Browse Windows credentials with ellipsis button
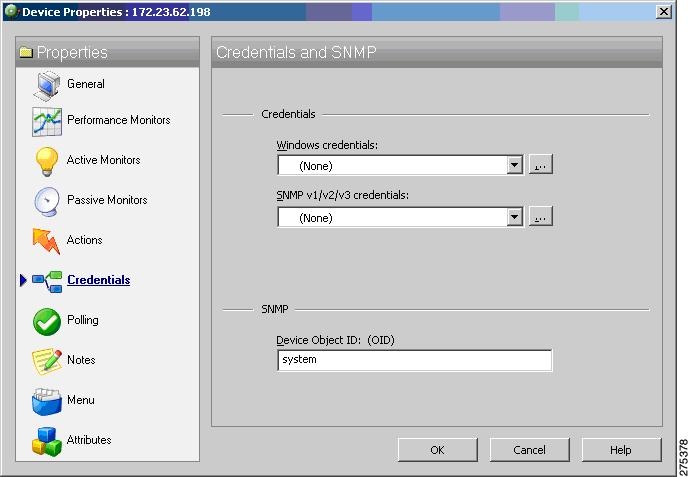This screenshot has height=477, width=690. [540, 165]
